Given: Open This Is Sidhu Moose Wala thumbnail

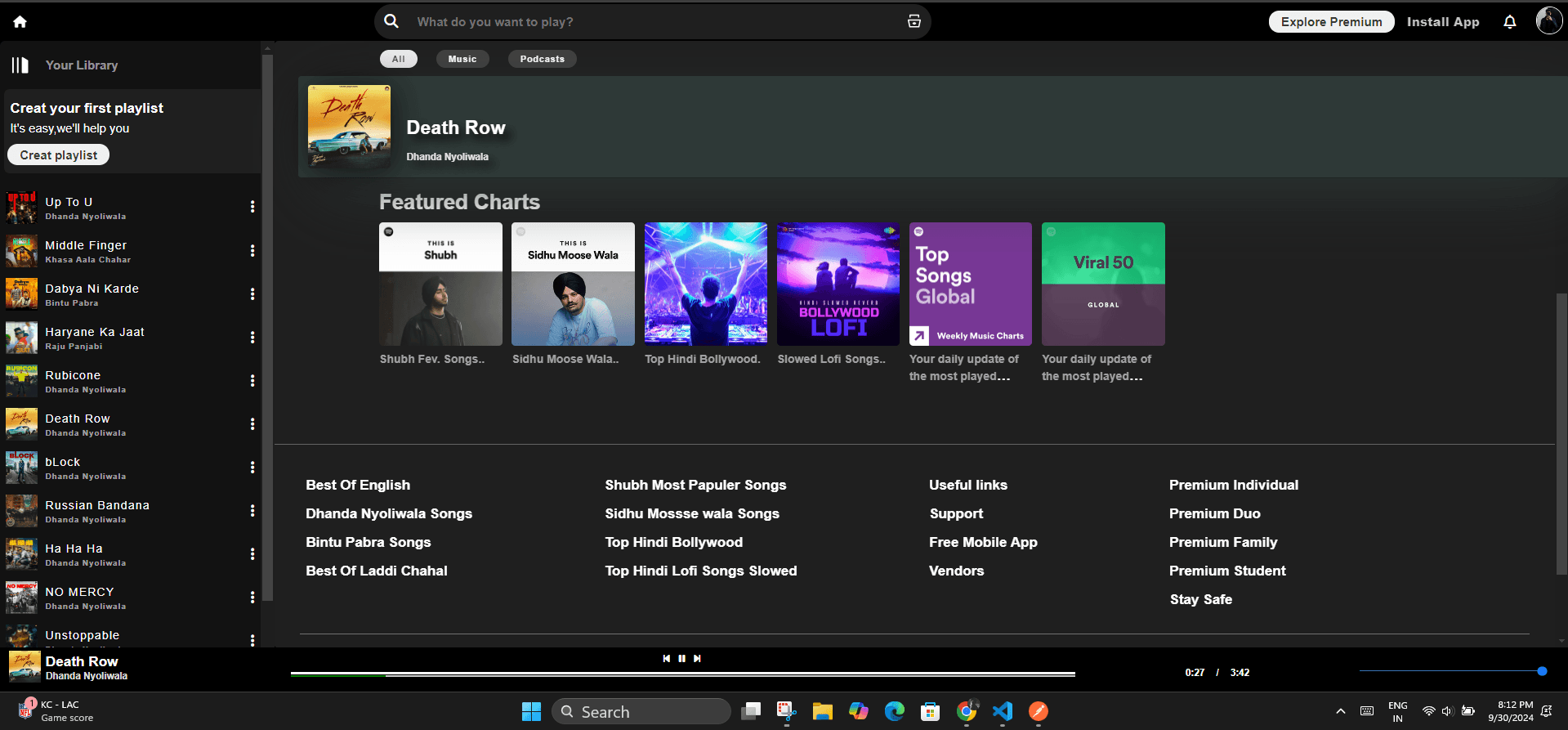Looking at the screenshot, I should (573, 284).
